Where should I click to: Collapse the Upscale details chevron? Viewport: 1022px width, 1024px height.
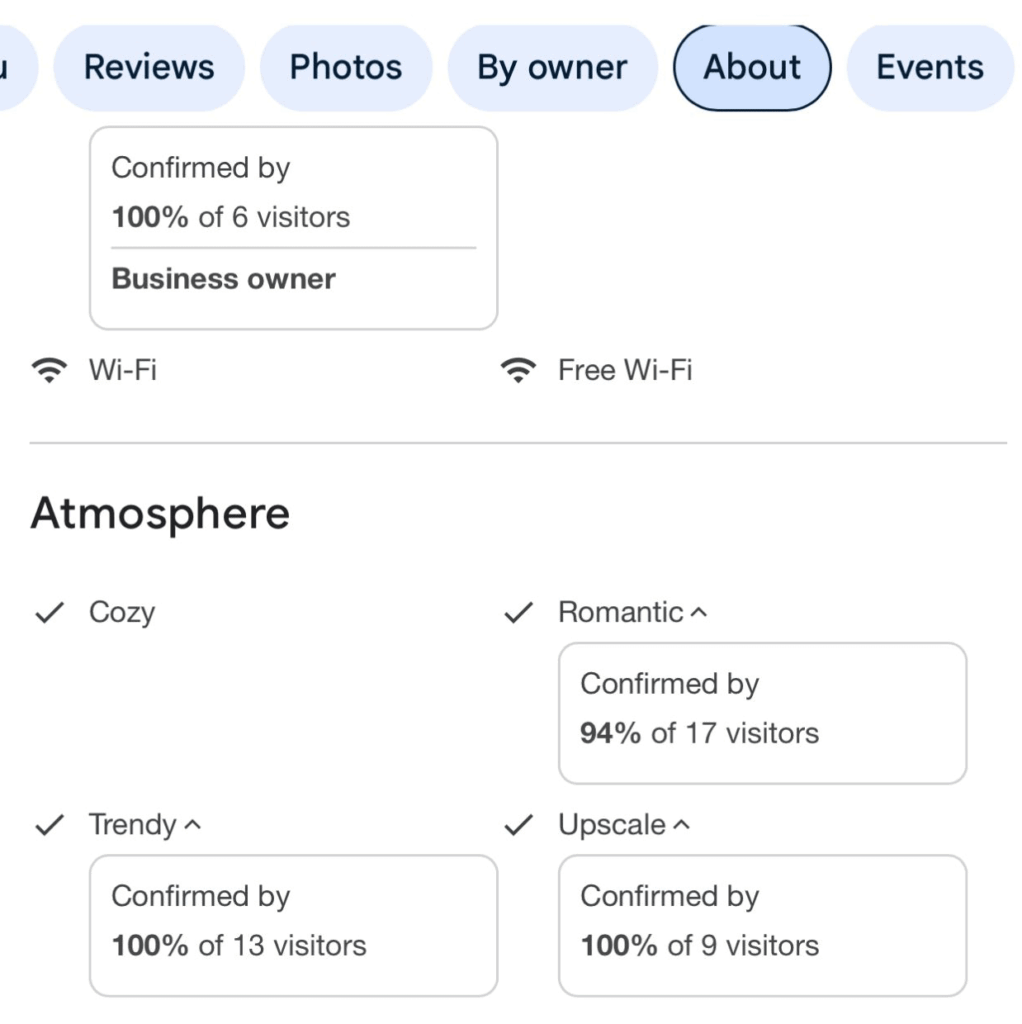(x=681, y=825)
